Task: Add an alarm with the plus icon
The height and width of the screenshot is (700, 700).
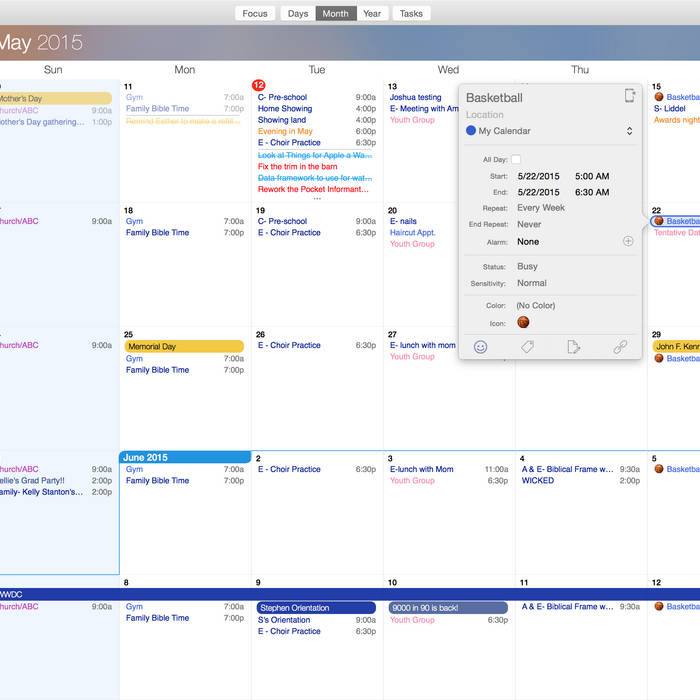Action: [x=628, y=241]
